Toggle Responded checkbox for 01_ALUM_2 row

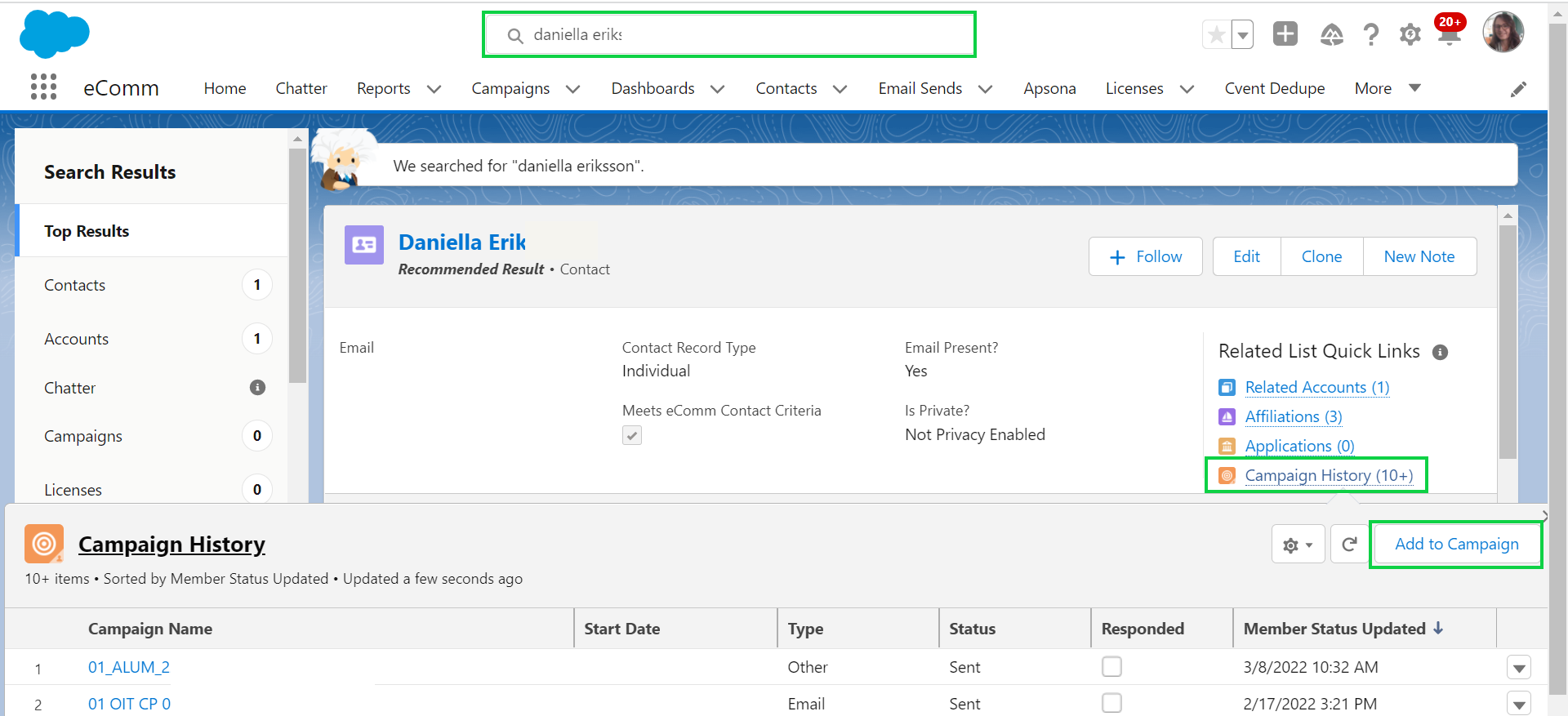[1111, 666]
